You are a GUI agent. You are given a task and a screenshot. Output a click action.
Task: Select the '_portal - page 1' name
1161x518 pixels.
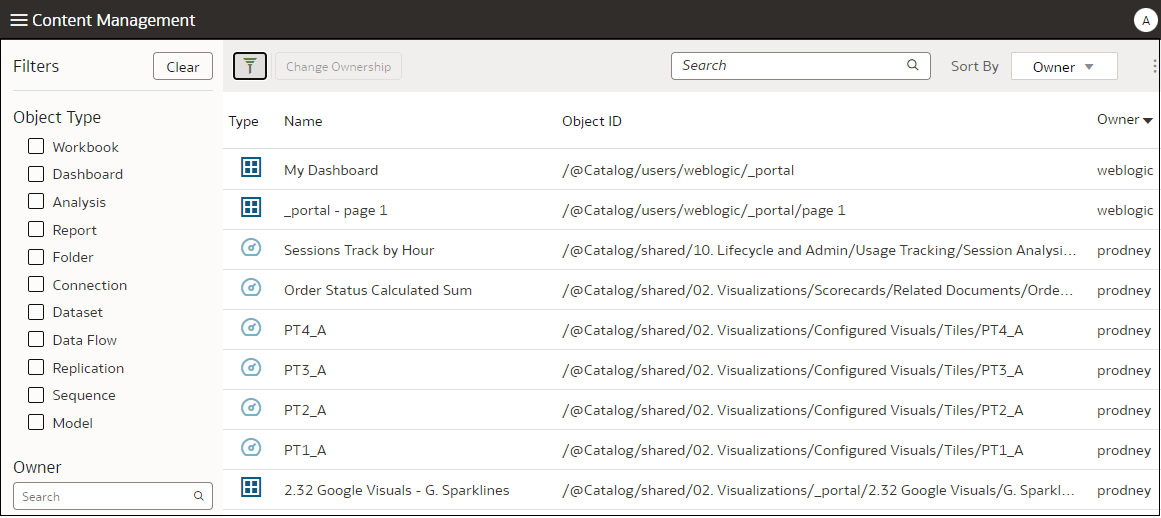(x=336, y=210)
